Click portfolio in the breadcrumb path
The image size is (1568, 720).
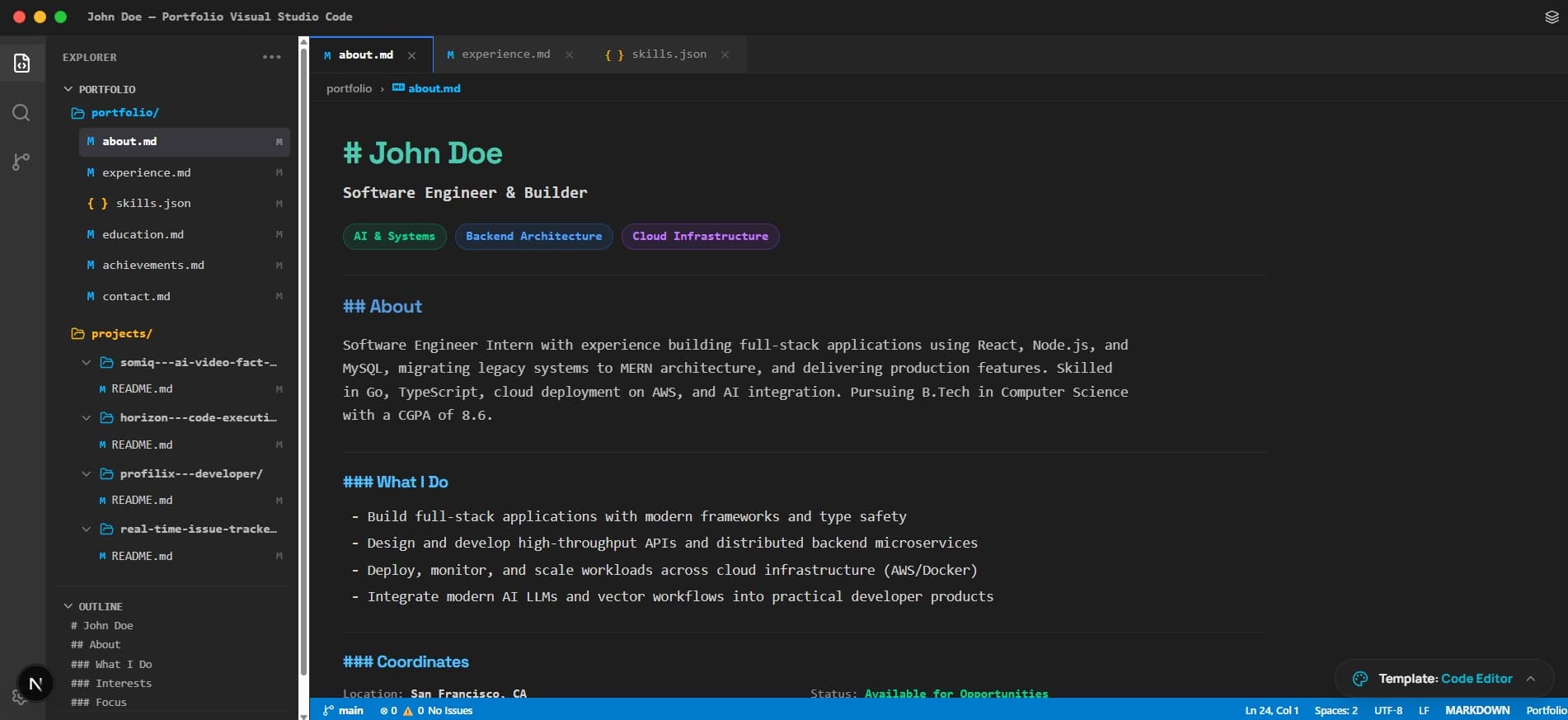click(x=349, y=88)
